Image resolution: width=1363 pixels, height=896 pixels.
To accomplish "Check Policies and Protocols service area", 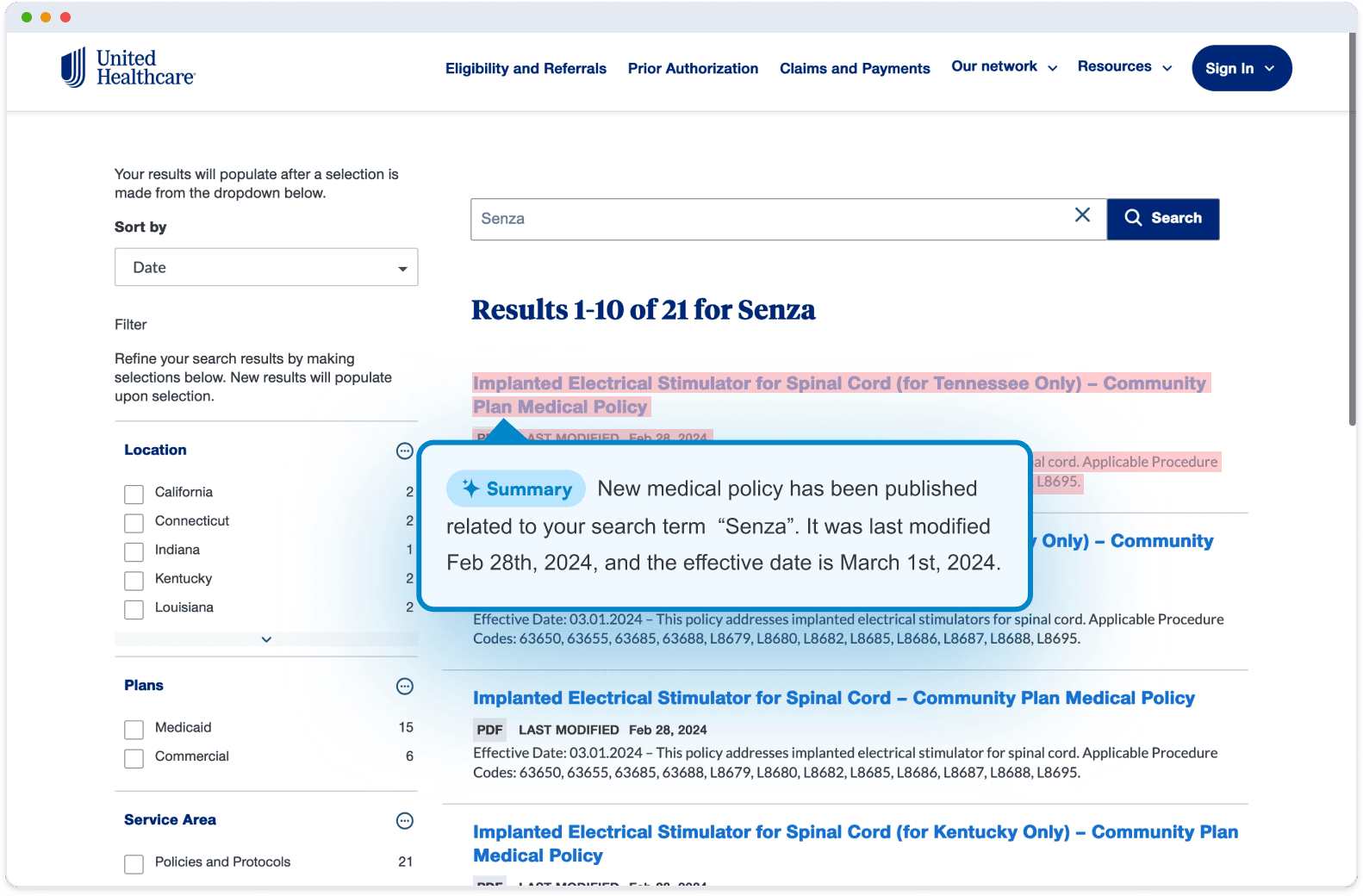I will coord(134,864).
